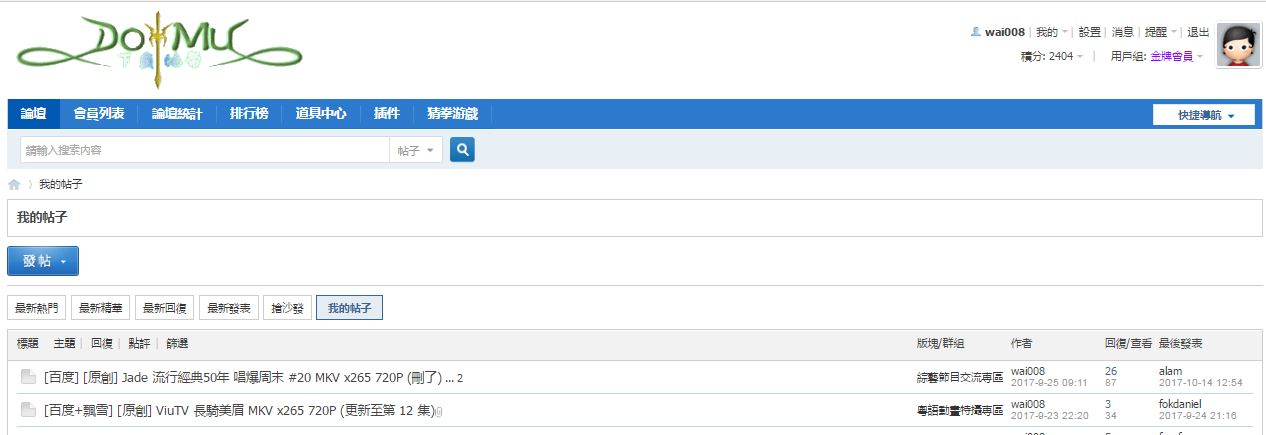
Task: Select the 最新回復 tab
Action: 164,308
